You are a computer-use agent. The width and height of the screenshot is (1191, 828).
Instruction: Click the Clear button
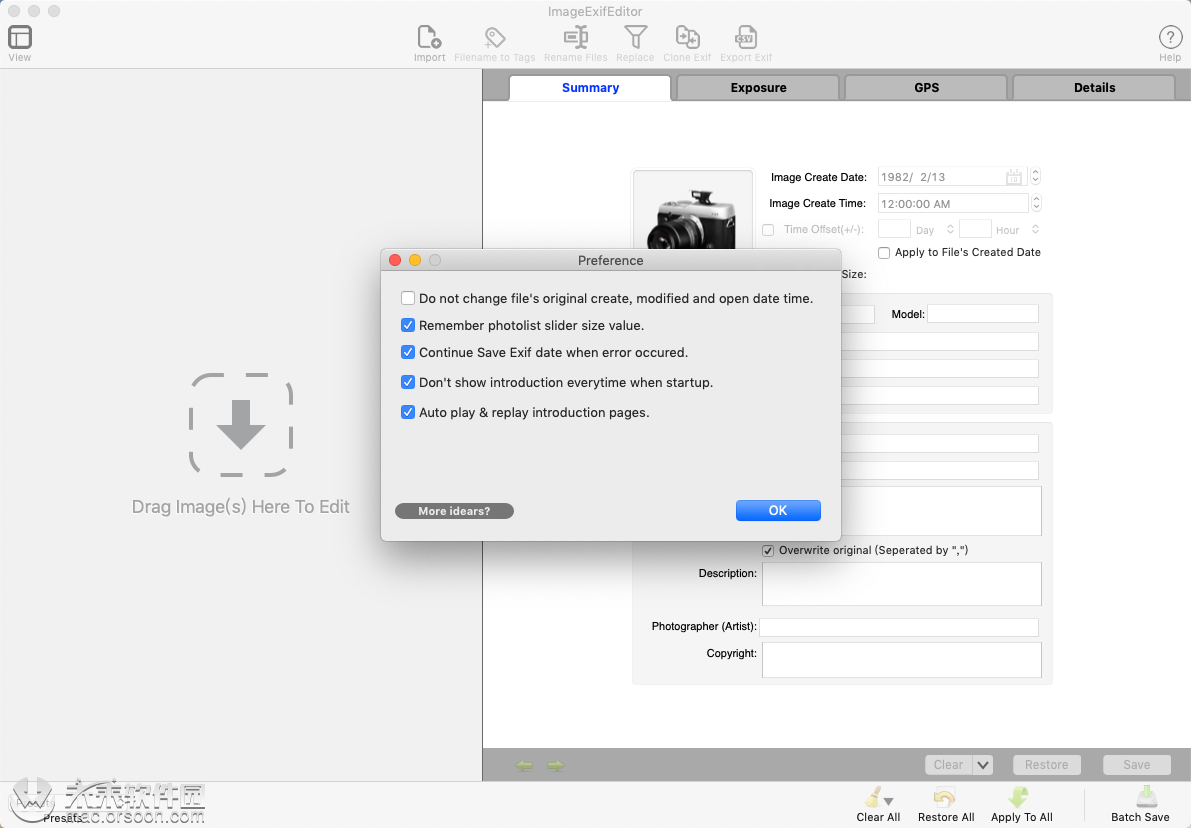pos(949,765)
